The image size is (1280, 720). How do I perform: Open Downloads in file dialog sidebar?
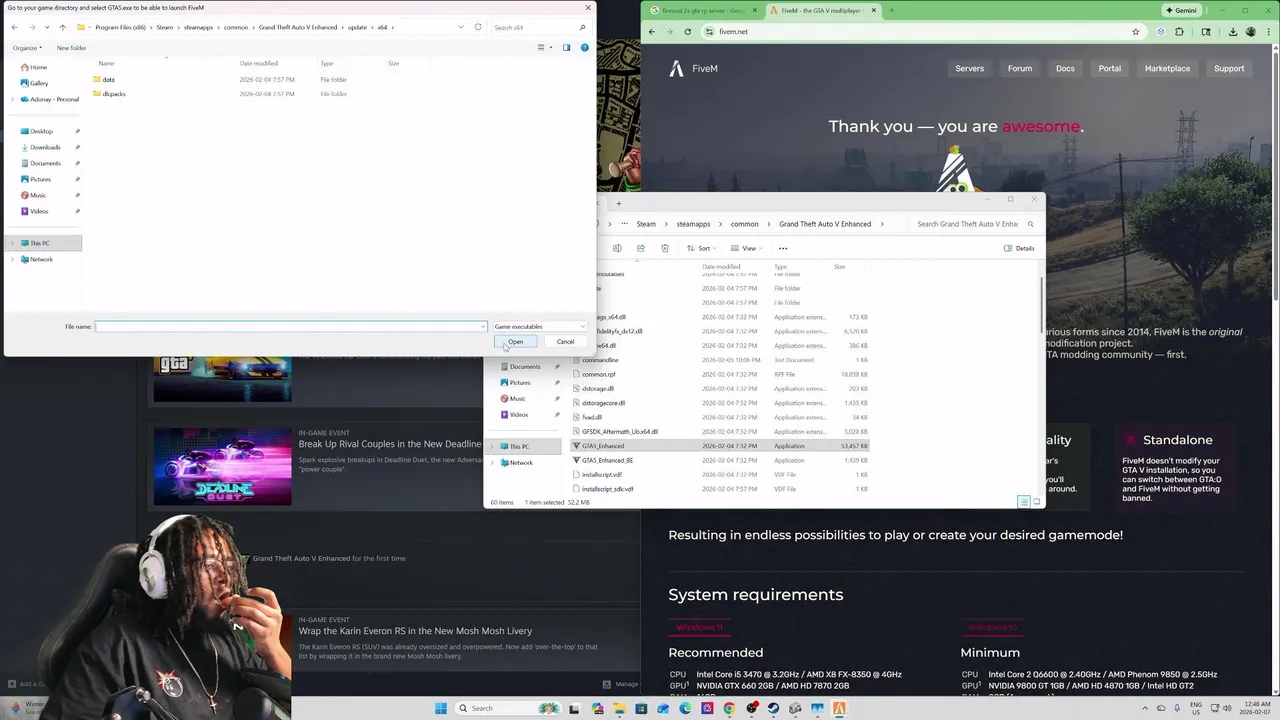45,147
